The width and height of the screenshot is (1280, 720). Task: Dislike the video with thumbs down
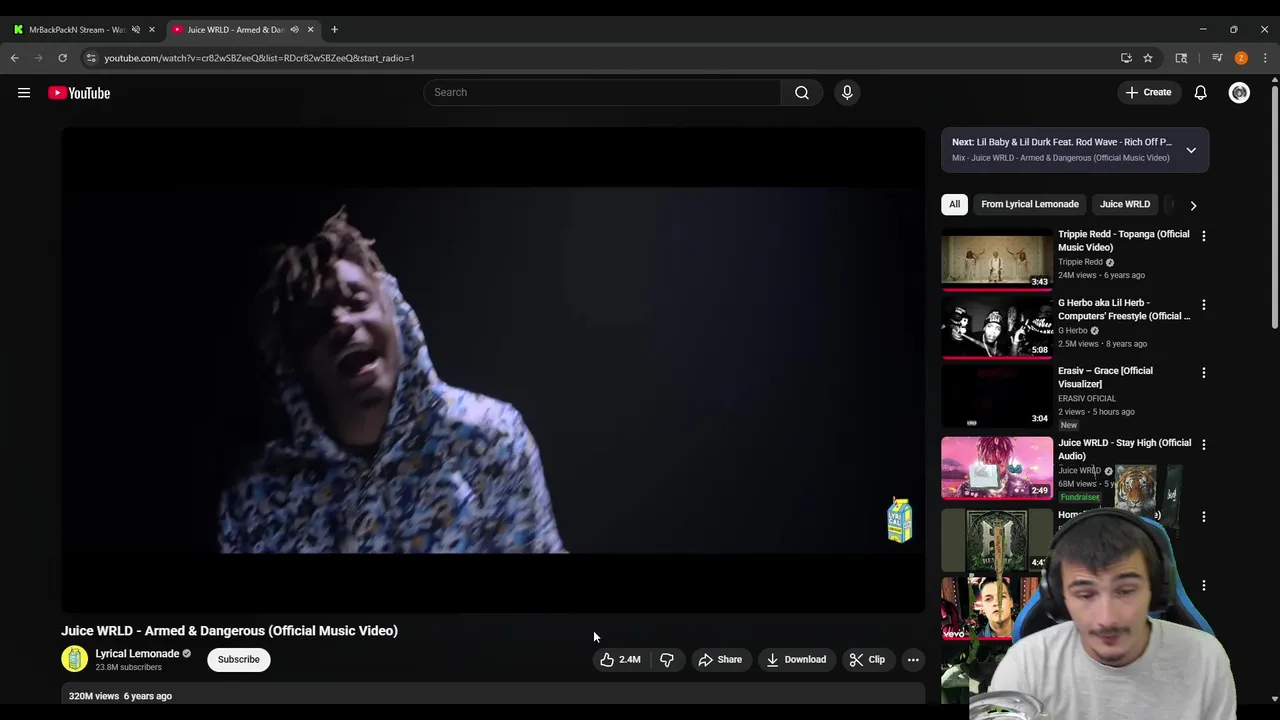coord(667,659)
